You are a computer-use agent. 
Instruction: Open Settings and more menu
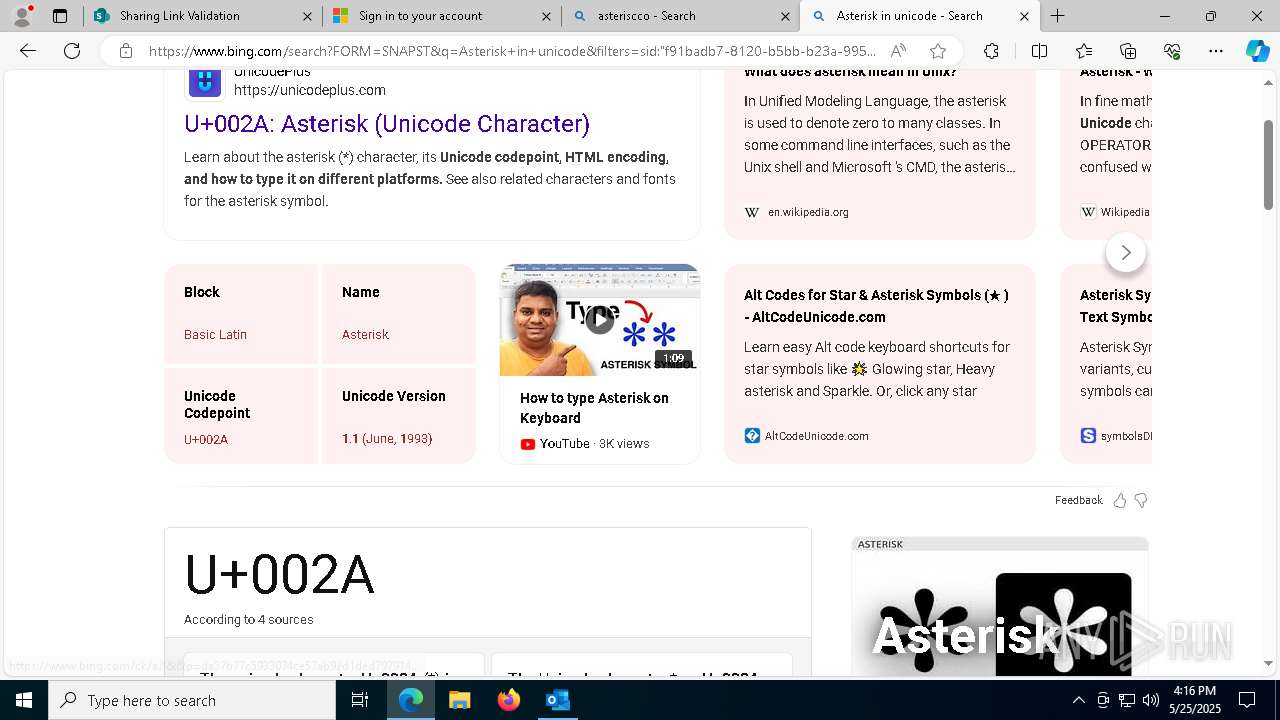[x=1216, y=51]
